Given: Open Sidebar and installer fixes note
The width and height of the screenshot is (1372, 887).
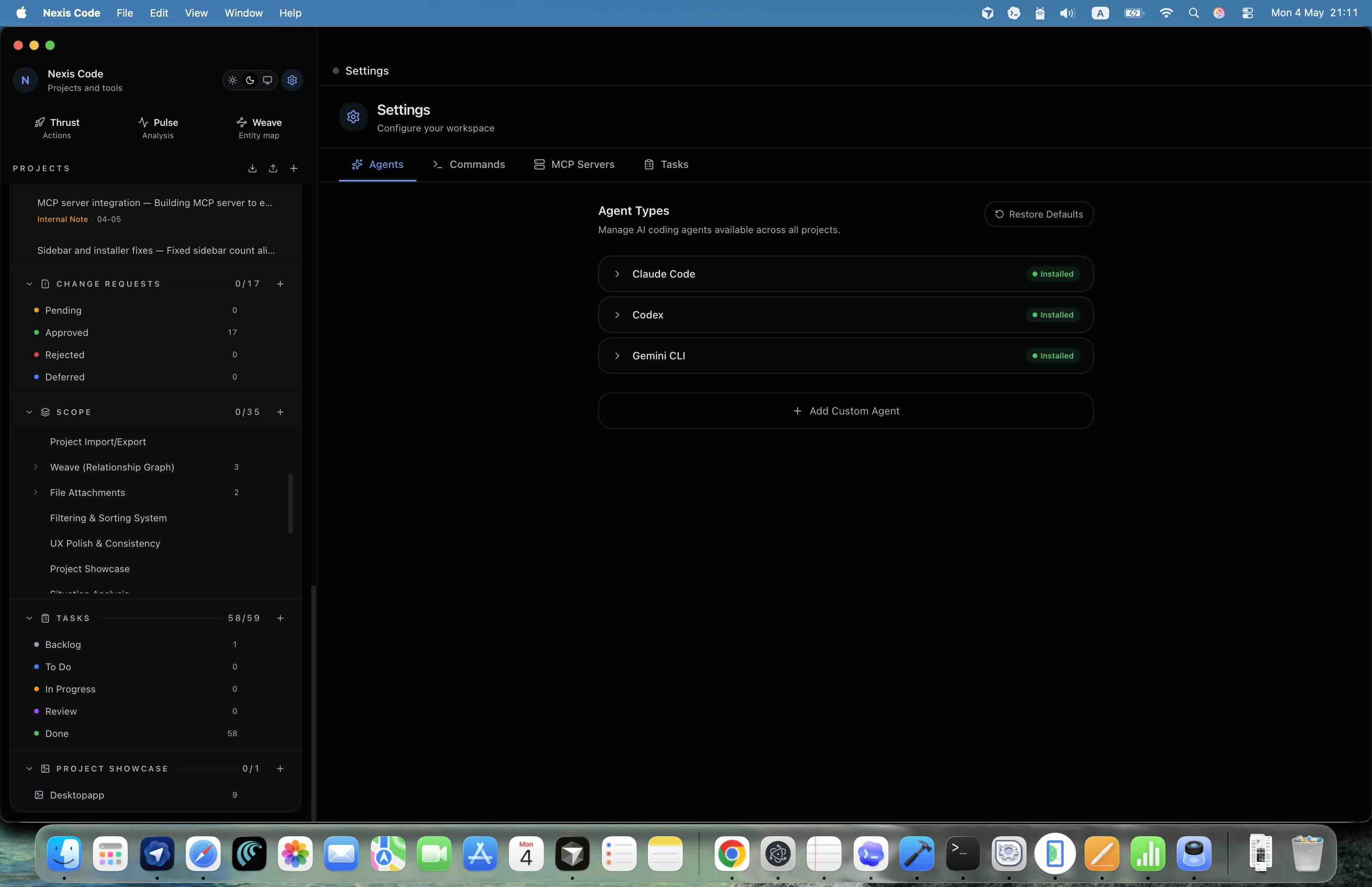Looking at the screenshot, I should coord(156,250).
